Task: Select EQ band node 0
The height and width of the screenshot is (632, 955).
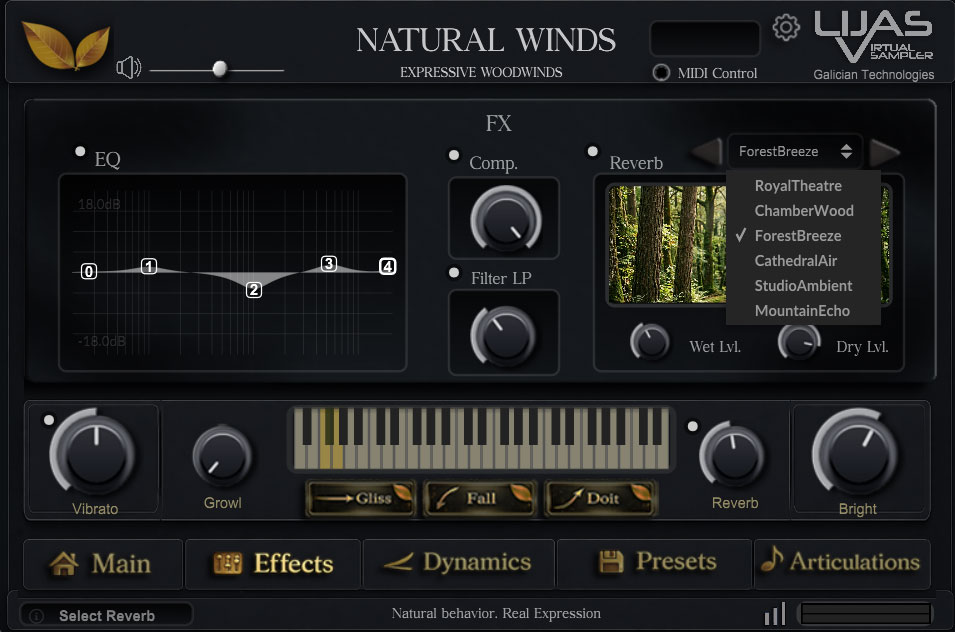Action: [89, 271]
